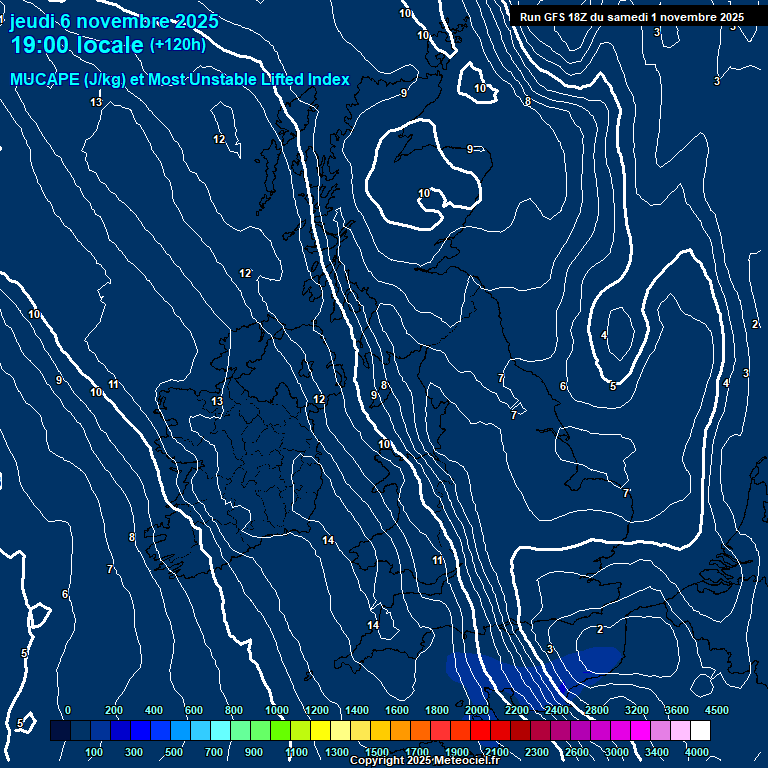The image size is (768, 768).
Task: Click the white 4000 legend color swatch
Action: pos(700,731)
